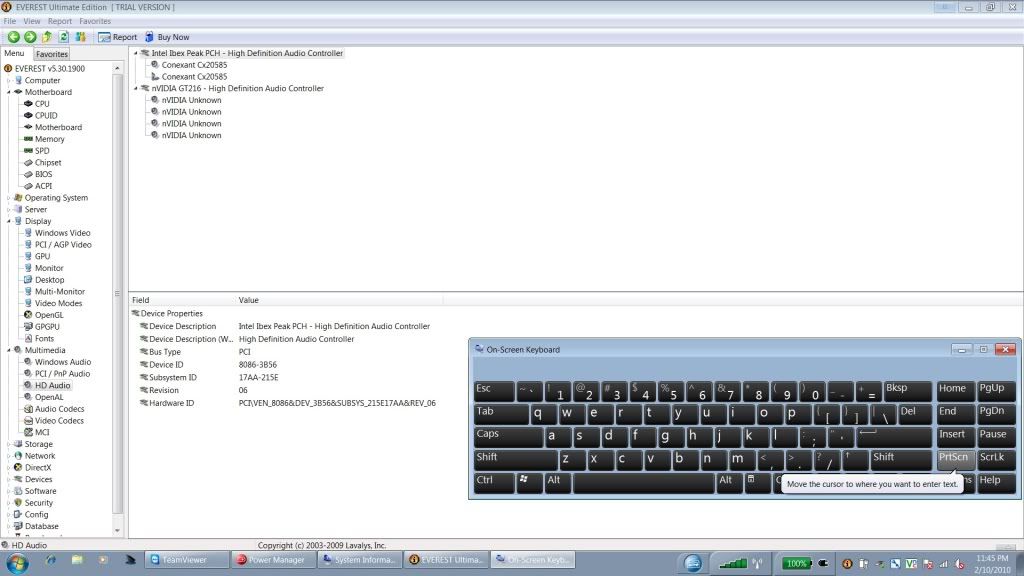Select the GPU tree item
The image size is (1024, 576).
(x=42, y=257)
